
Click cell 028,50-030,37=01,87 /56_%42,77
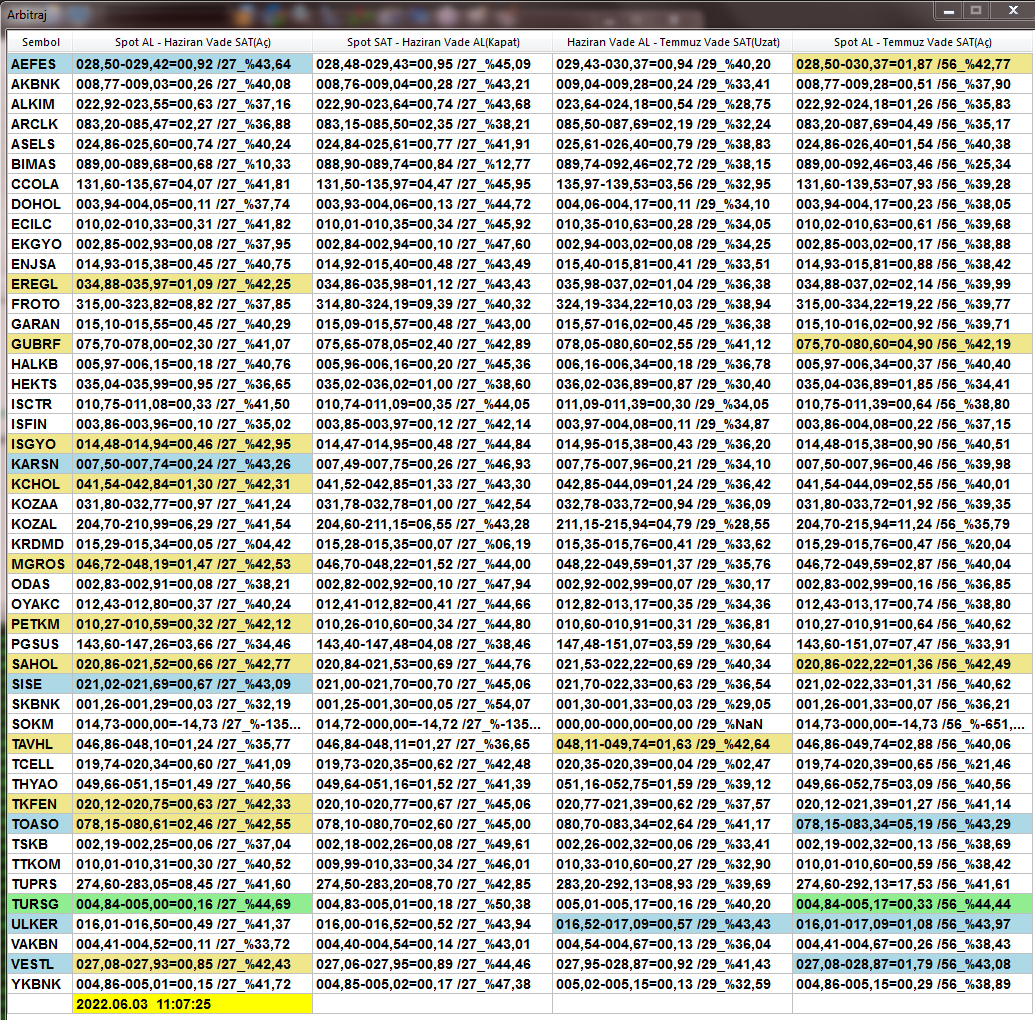pyautogui.click(x=913, y=64)
